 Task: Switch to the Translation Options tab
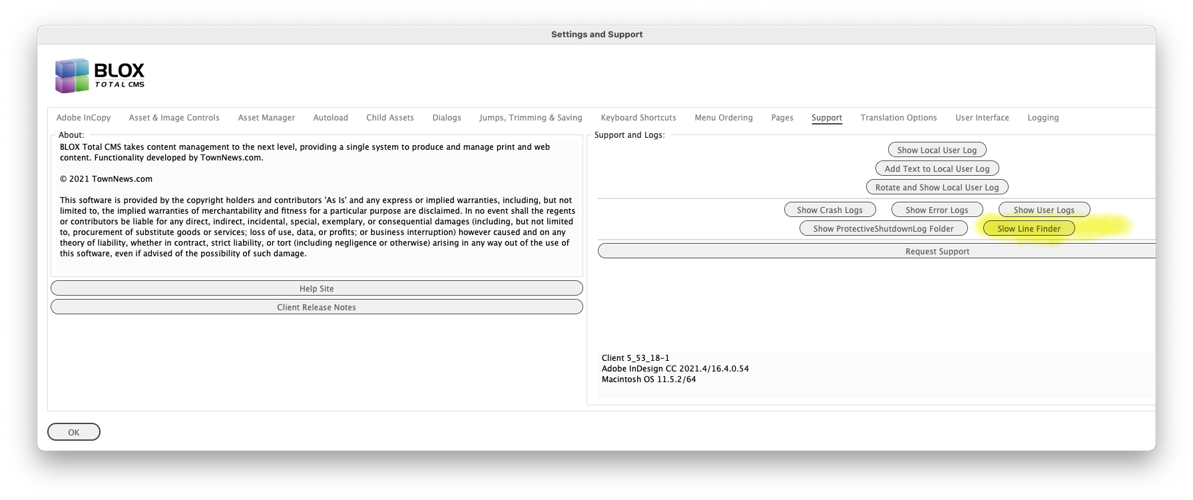point(899,118)
